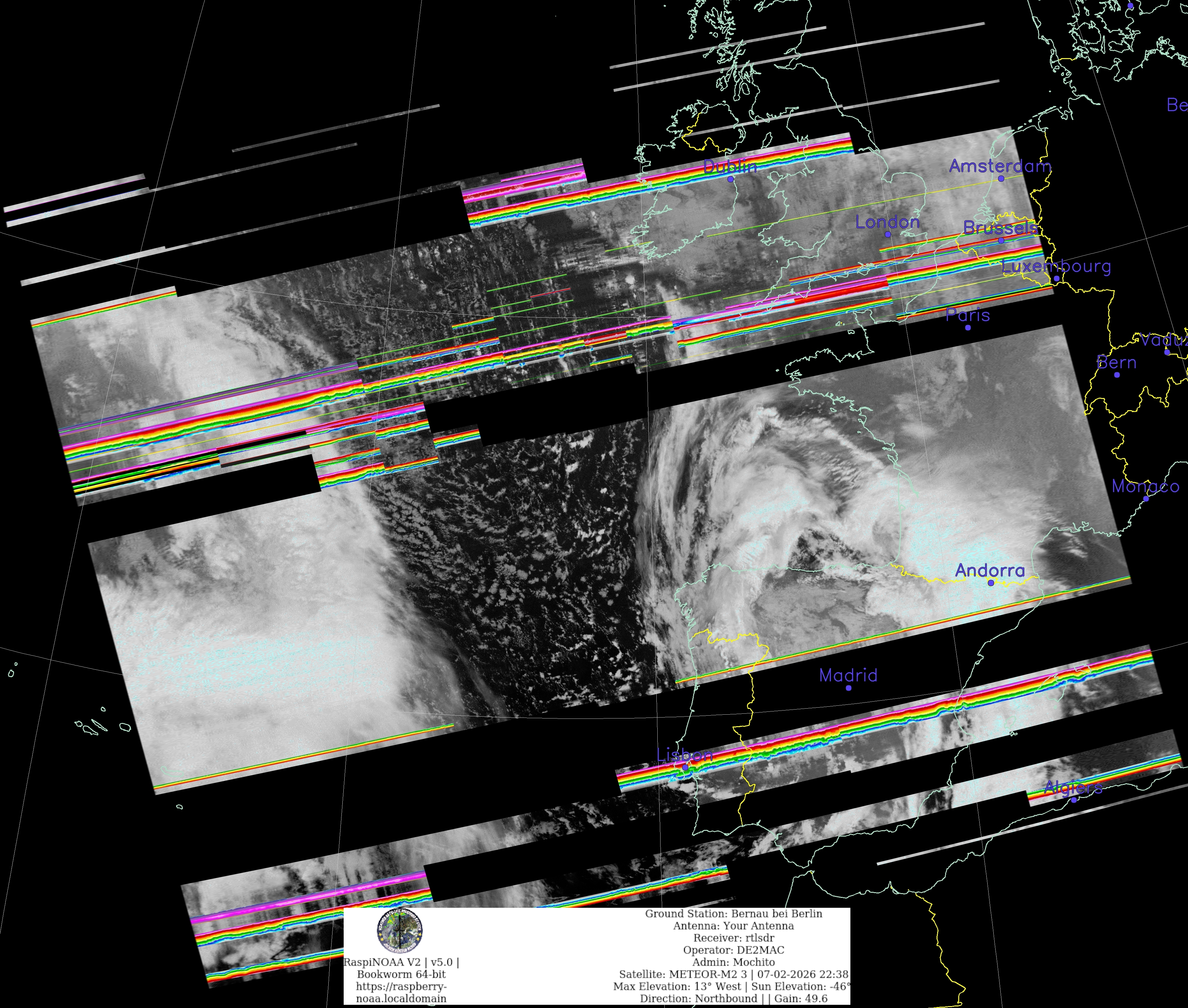Open the raspberry-noaa.localdomain URL text
The image size is (1188, 1008).
click(x=401, y=993)
